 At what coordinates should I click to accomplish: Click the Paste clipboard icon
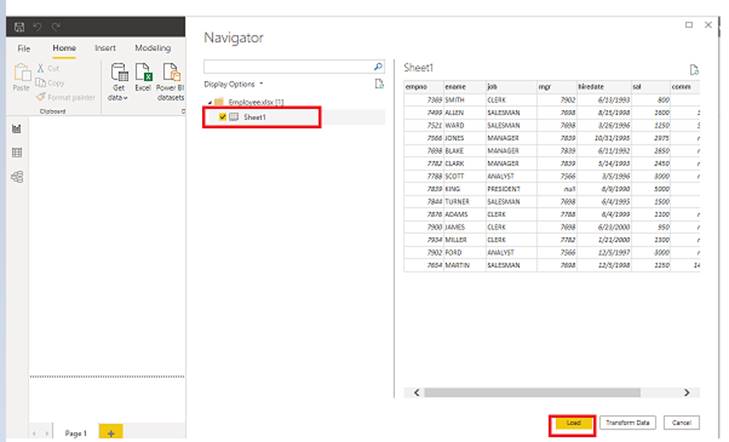tap(21, 72)
